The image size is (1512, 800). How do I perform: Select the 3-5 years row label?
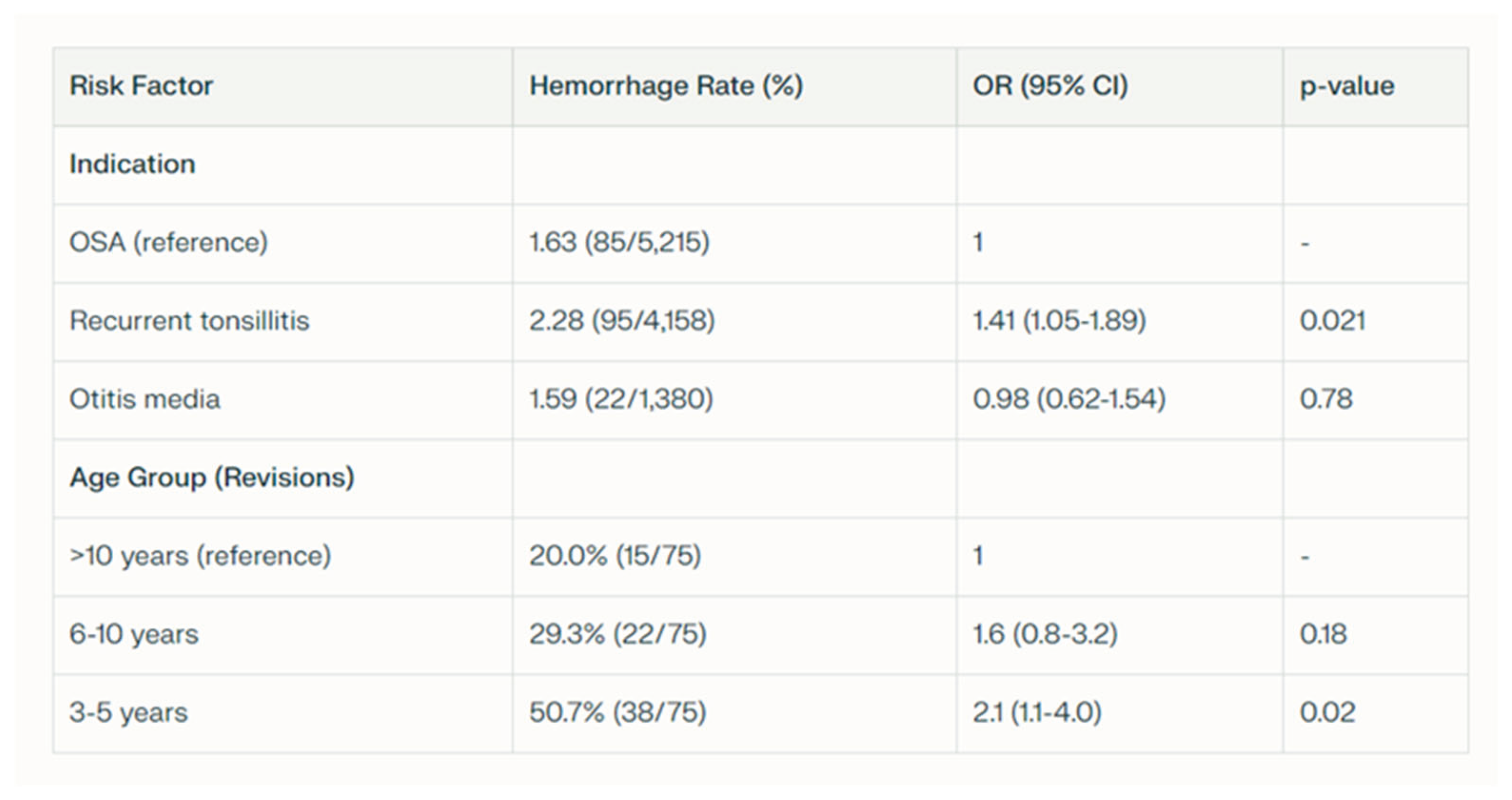128,713
